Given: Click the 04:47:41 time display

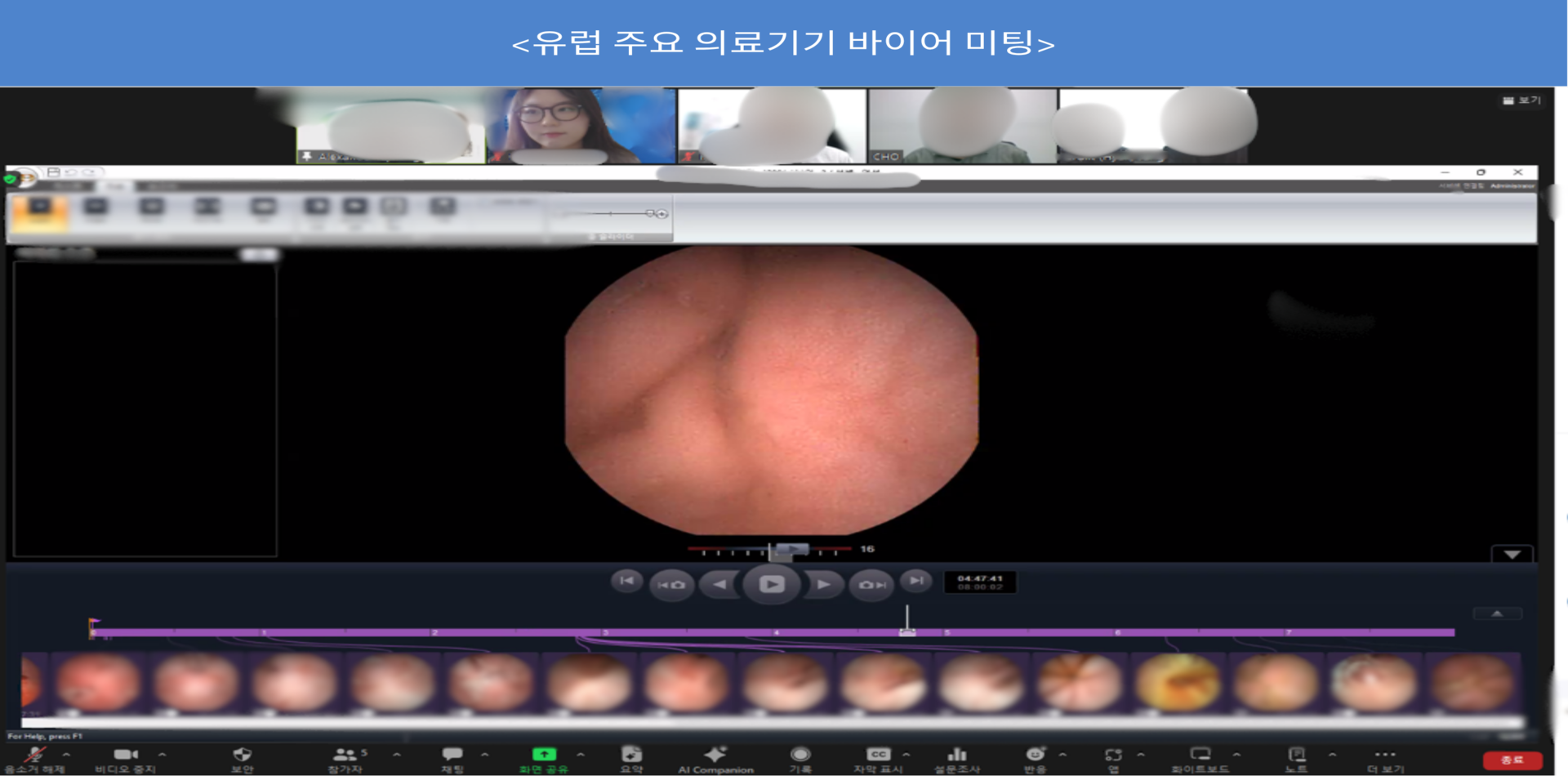Looking at the screenshot, I should click(979, 578).
